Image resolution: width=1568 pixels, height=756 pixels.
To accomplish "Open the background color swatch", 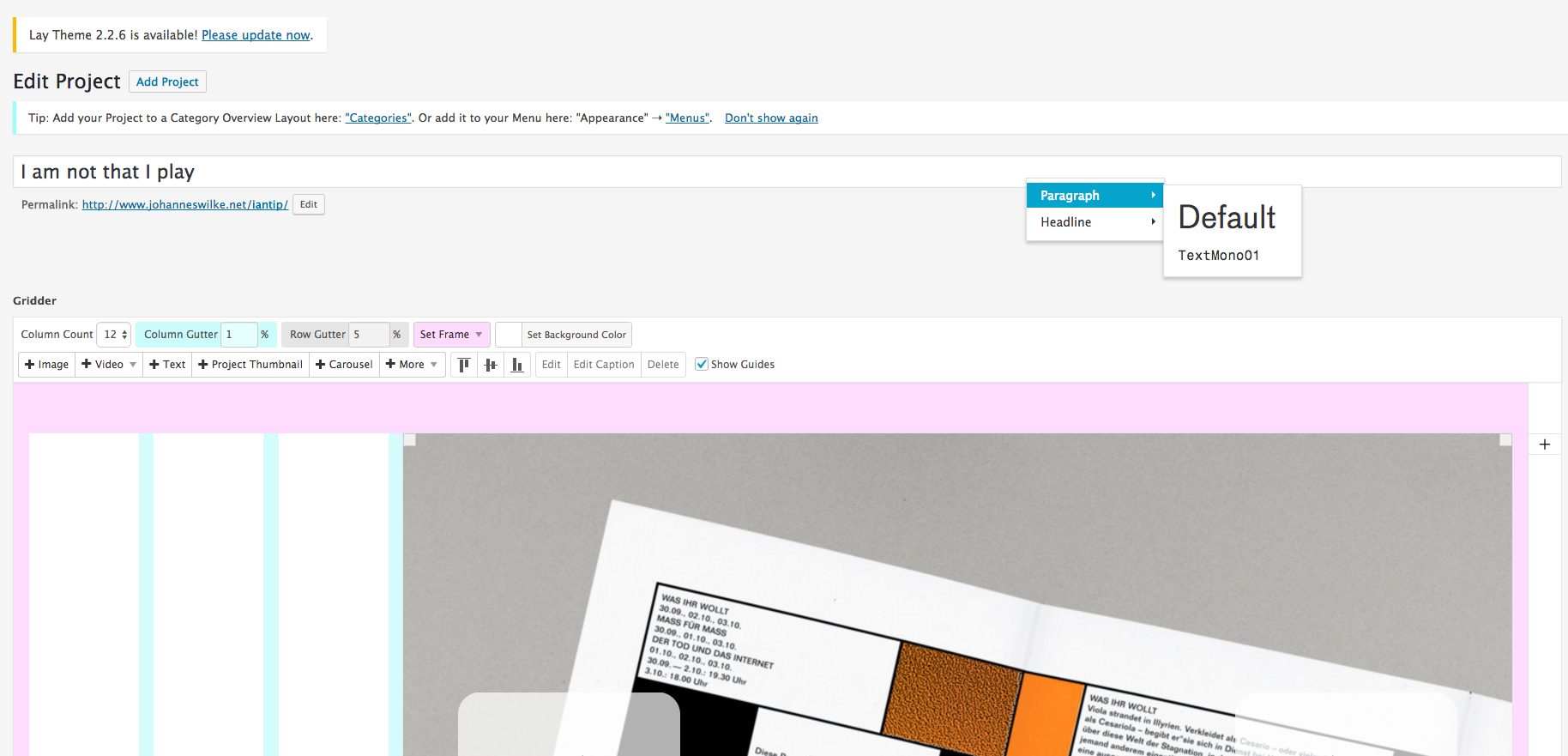I will click(x=509, y=335).
